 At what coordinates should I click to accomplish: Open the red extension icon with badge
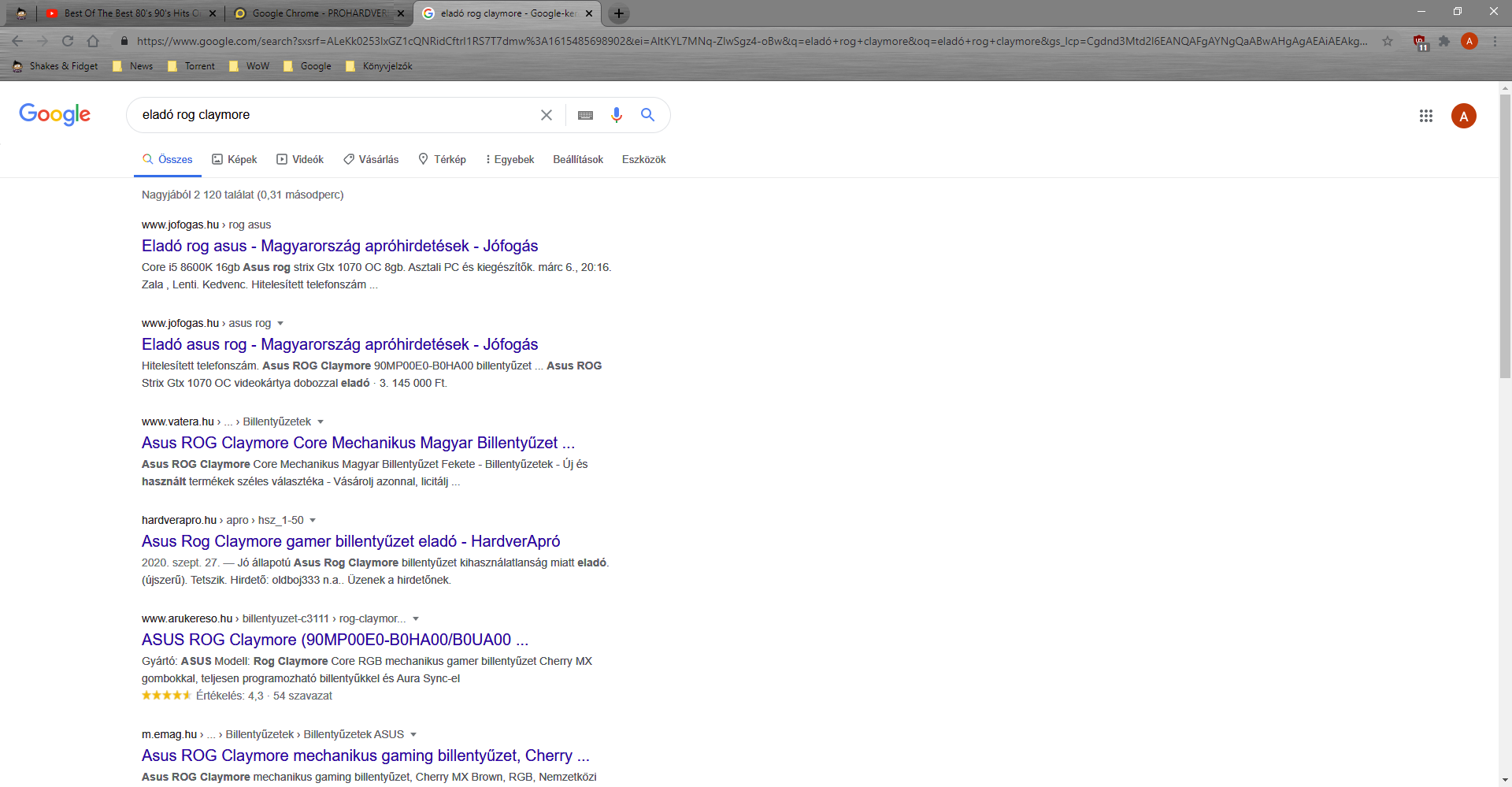pyautogui.click(x=1420, y=42)
